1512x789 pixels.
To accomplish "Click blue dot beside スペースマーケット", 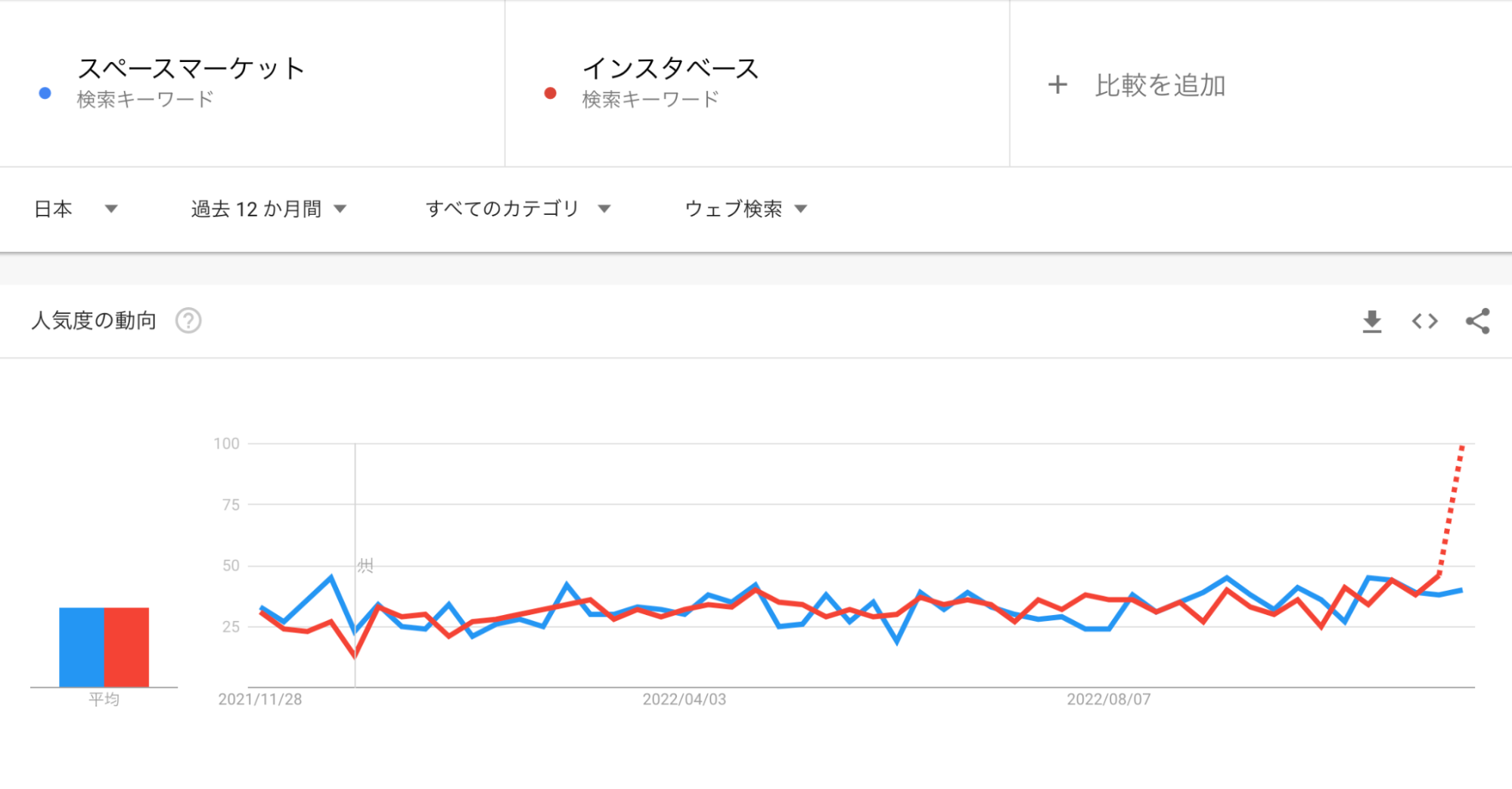I will [45, 93].
